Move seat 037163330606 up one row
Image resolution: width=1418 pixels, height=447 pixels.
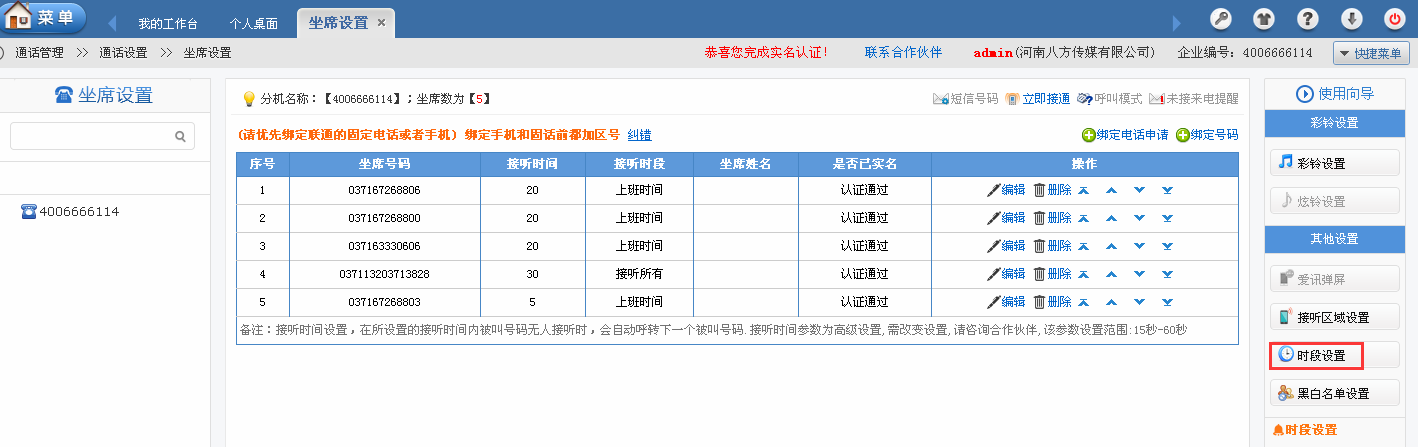(1111, 246)
